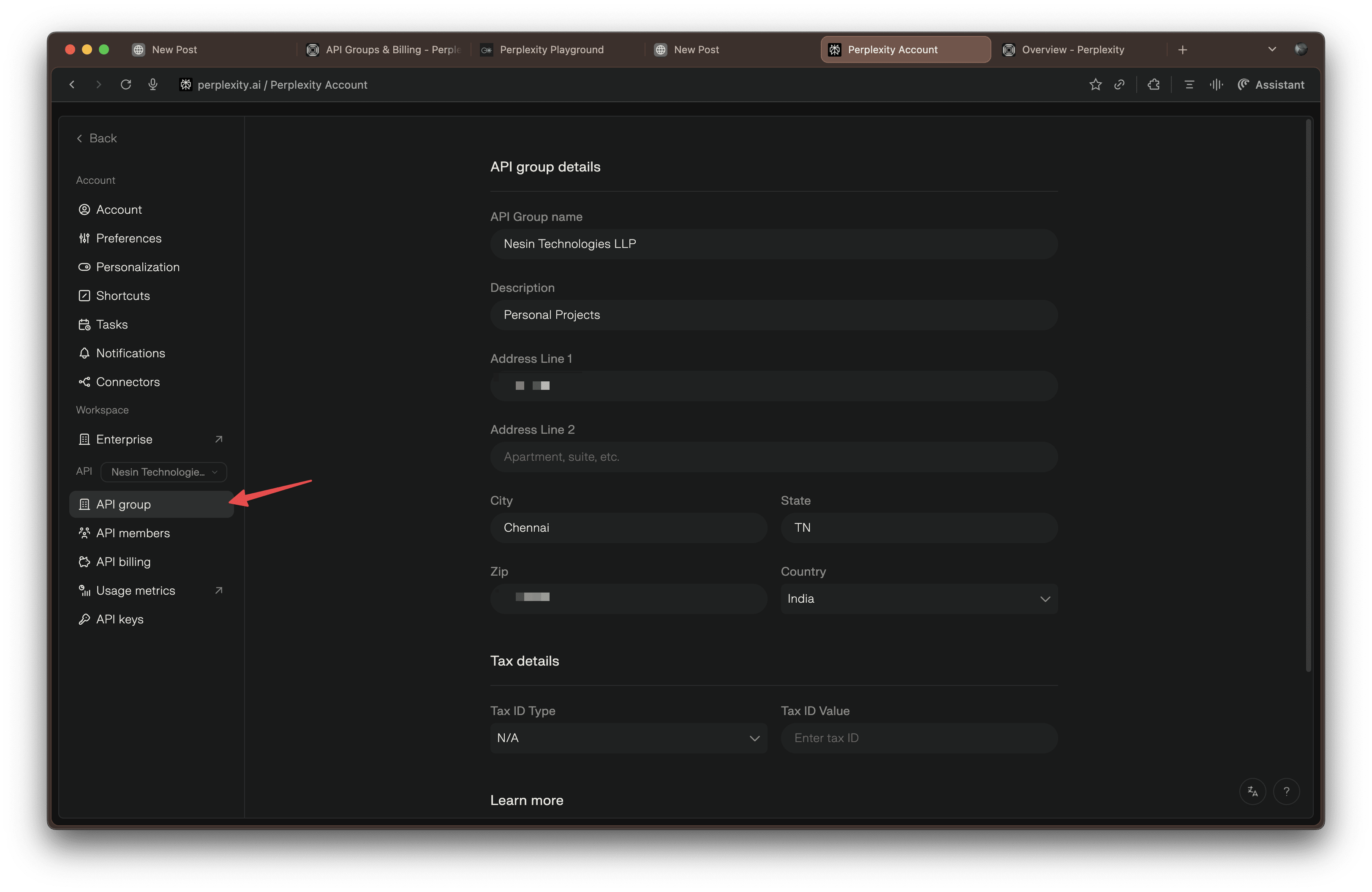Select the Perplexity Account tab
This screenshot has height=892, width=1372.
[906, 49]
